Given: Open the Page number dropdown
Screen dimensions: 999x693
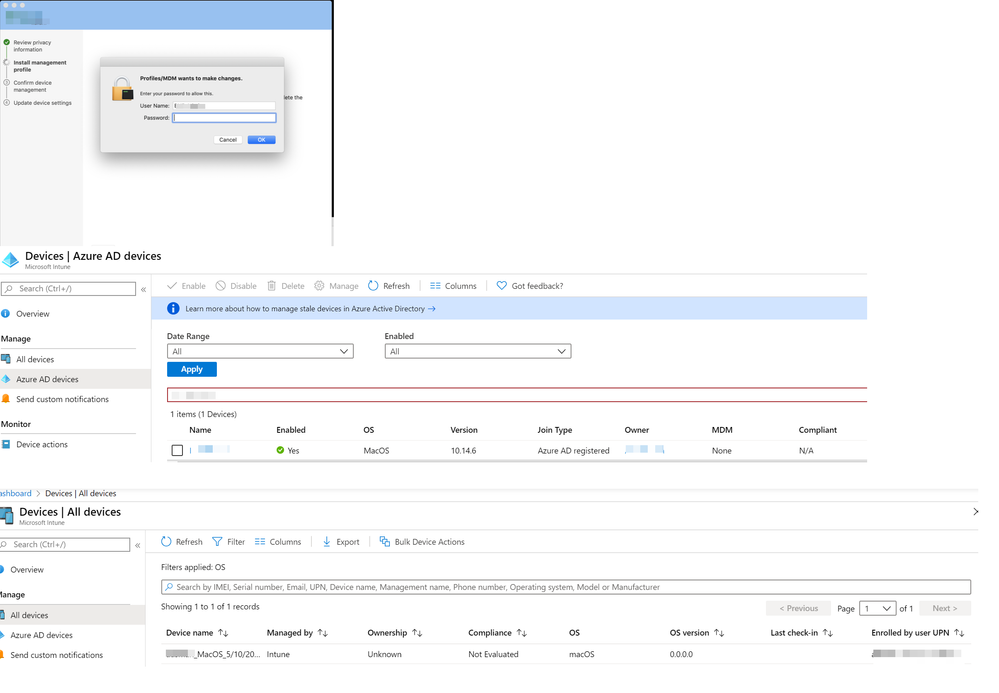Looking at the screenshot, I should (878, 608).
